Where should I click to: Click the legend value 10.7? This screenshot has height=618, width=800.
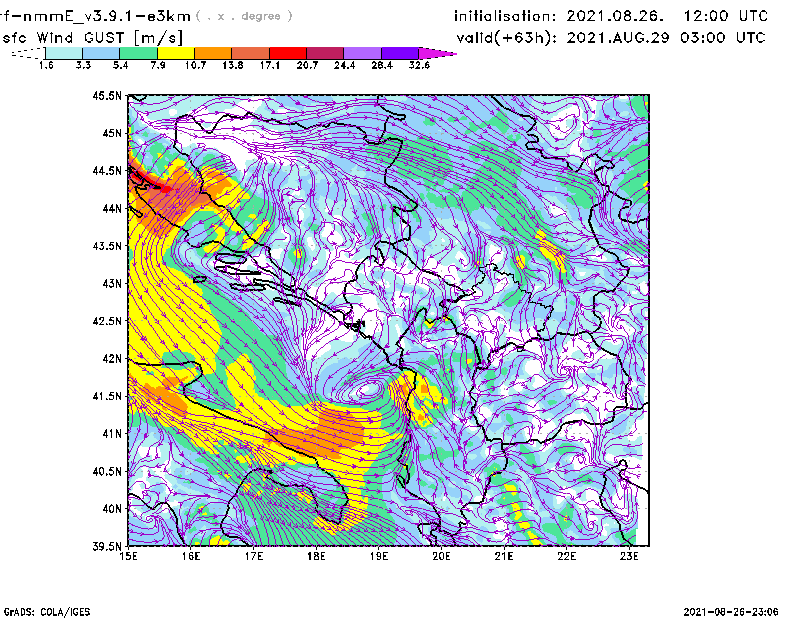click(195, 65)
